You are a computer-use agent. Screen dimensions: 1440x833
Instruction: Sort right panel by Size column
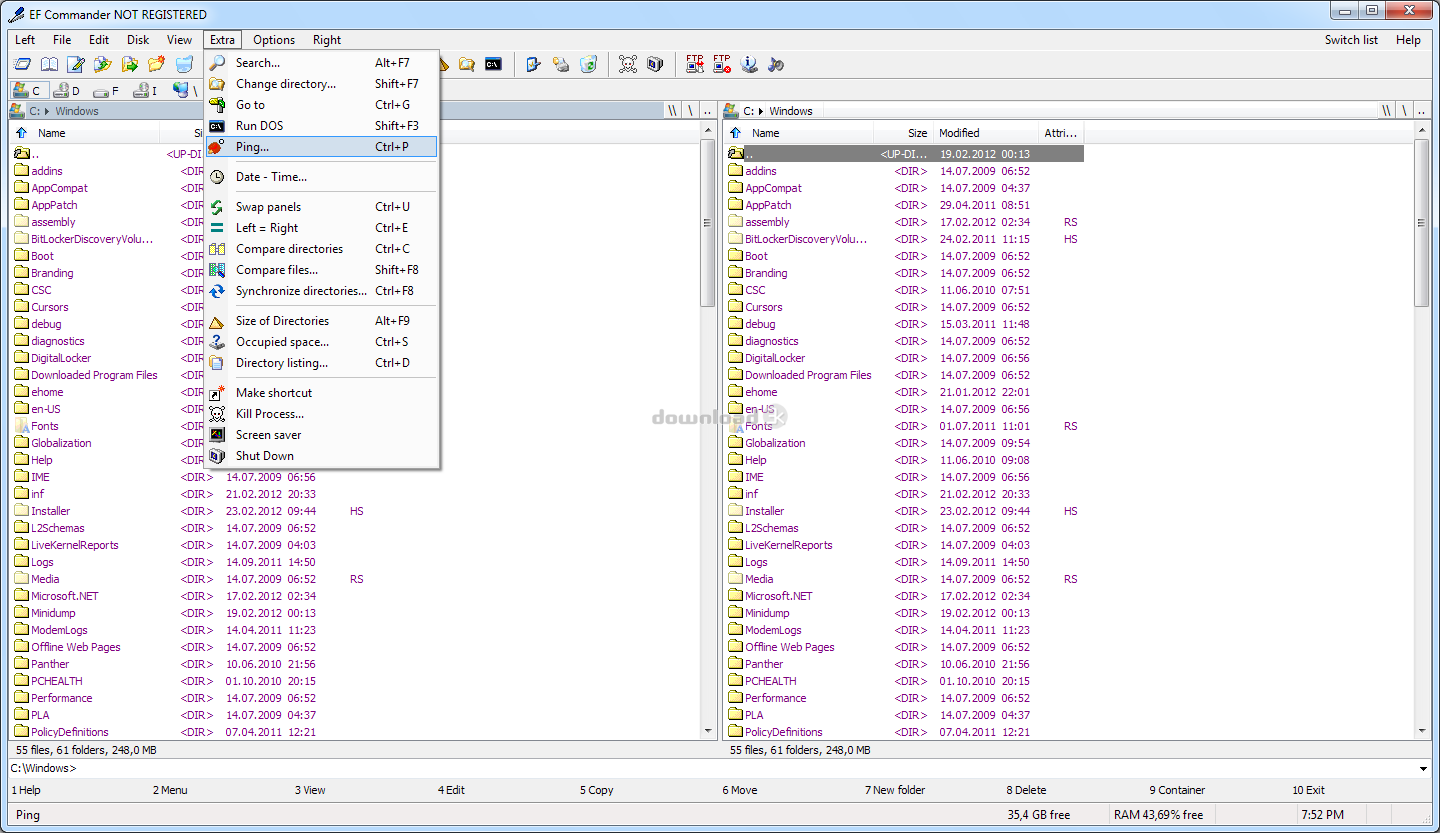(903, 133)
